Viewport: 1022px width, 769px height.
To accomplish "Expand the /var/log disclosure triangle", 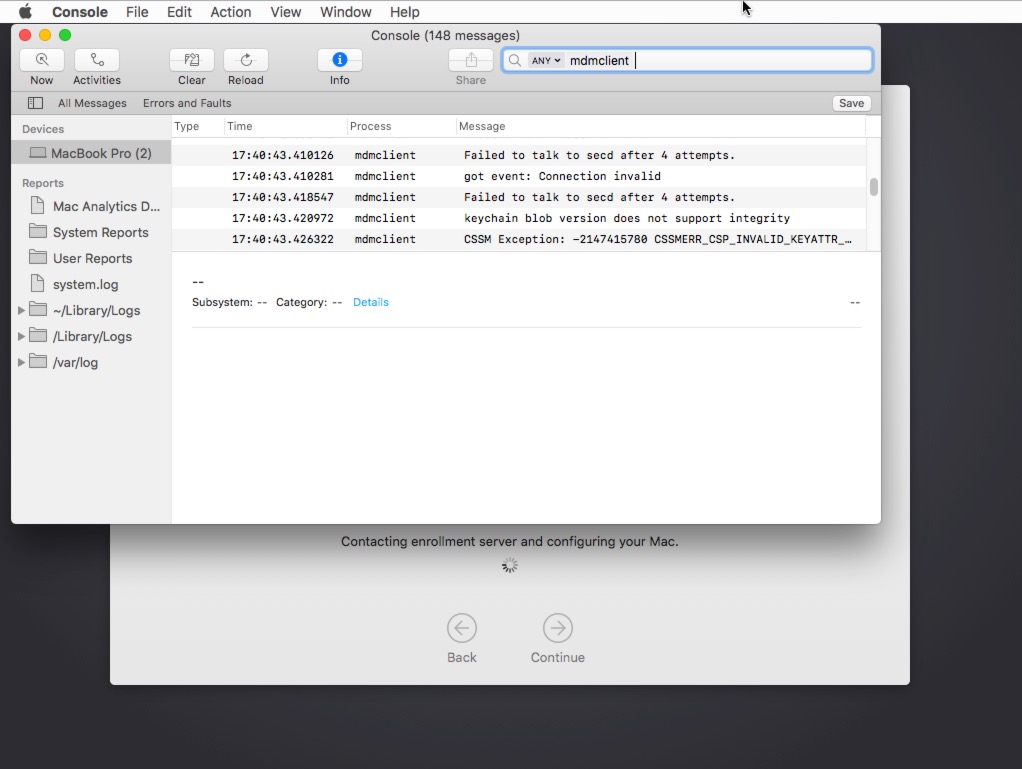I will (x=22, y=362).
